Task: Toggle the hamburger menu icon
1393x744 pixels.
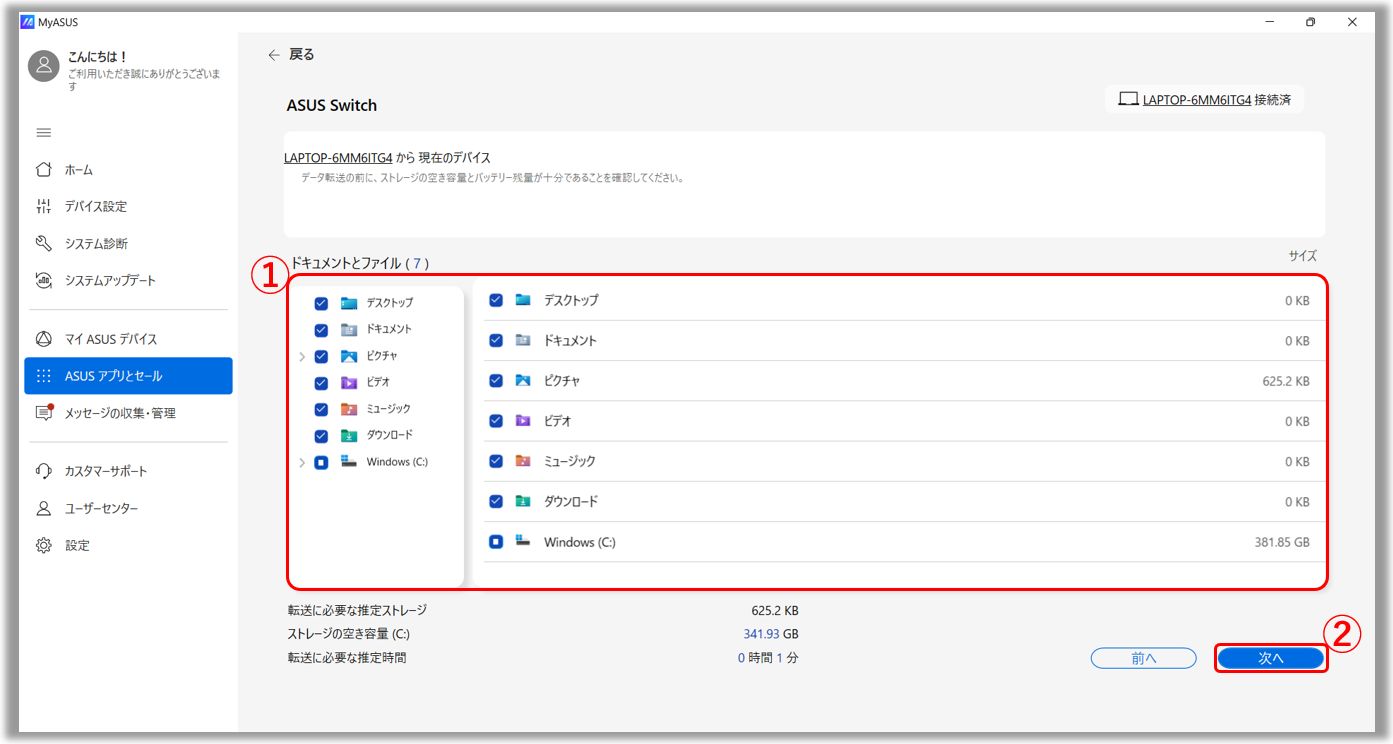Action: [x=44, y=133]
